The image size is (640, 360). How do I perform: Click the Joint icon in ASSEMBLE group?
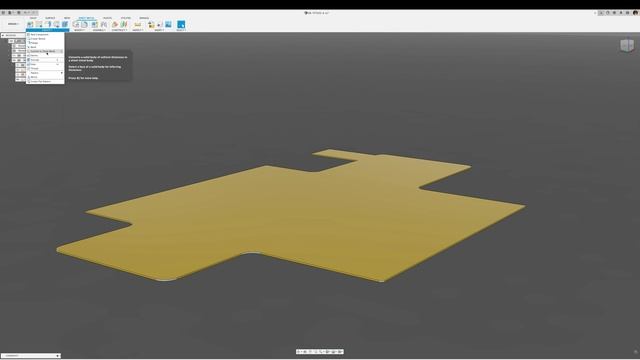[104, 24]
